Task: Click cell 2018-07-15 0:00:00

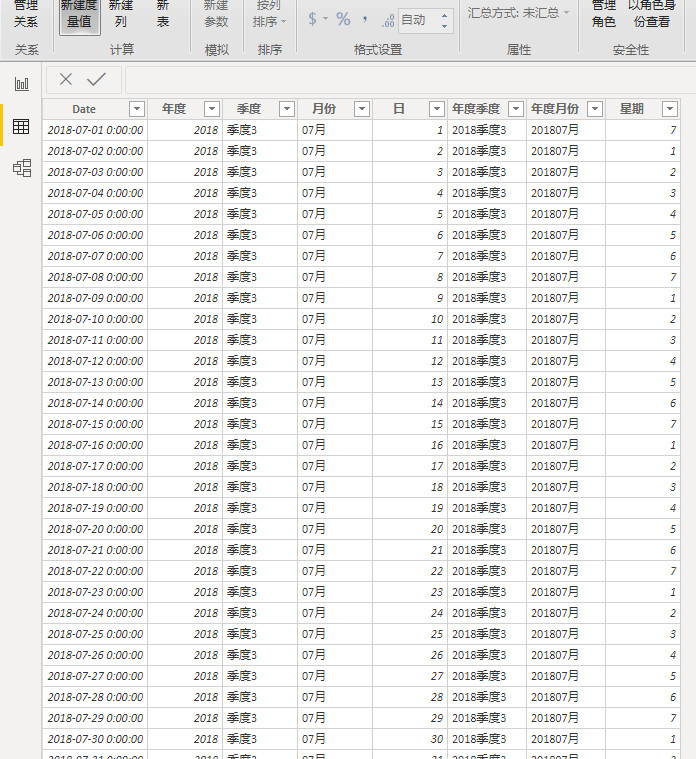Action: click(95, 424)
